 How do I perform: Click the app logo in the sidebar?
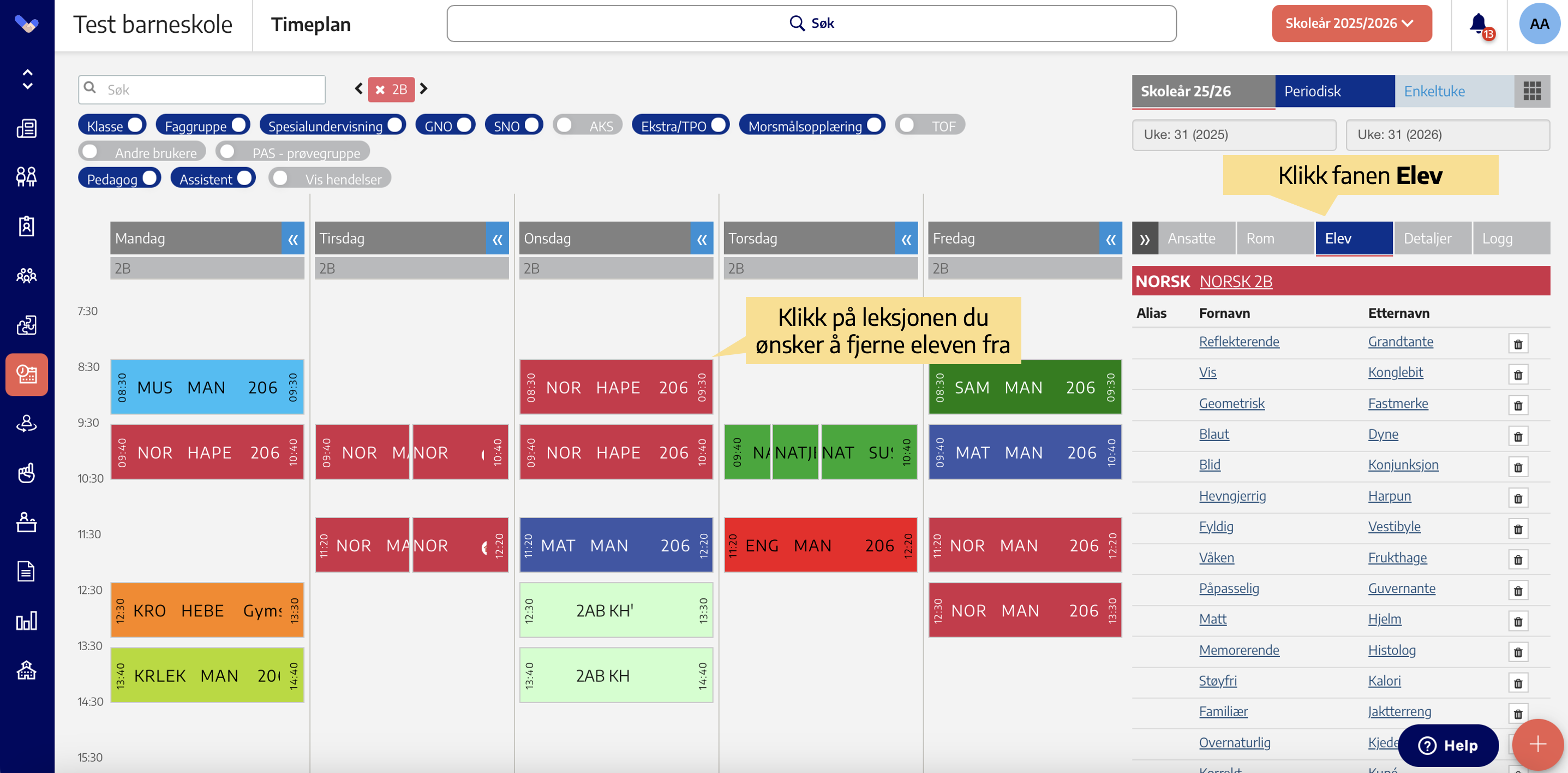[x=27, y=25]
